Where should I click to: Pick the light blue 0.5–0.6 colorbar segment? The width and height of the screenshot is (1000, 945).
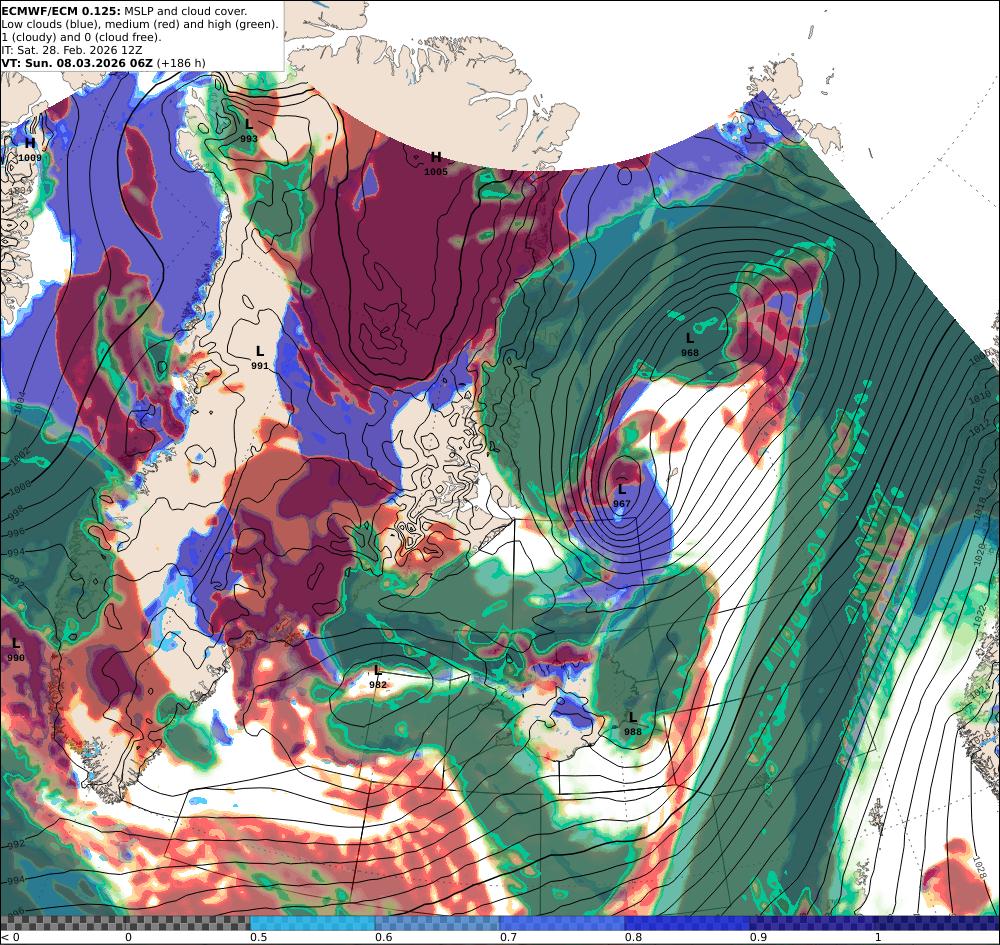[312, 923]
